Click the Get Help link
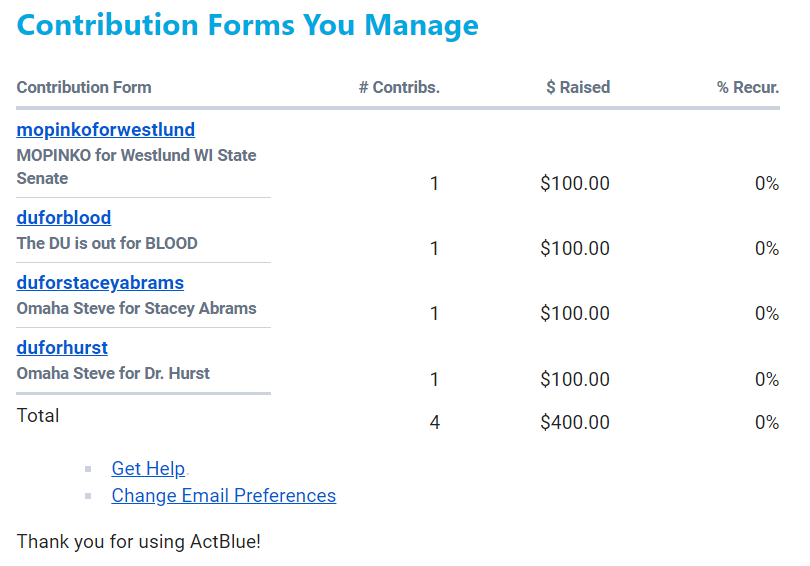This screenshot has height=566, width=810. click(148, 469)
